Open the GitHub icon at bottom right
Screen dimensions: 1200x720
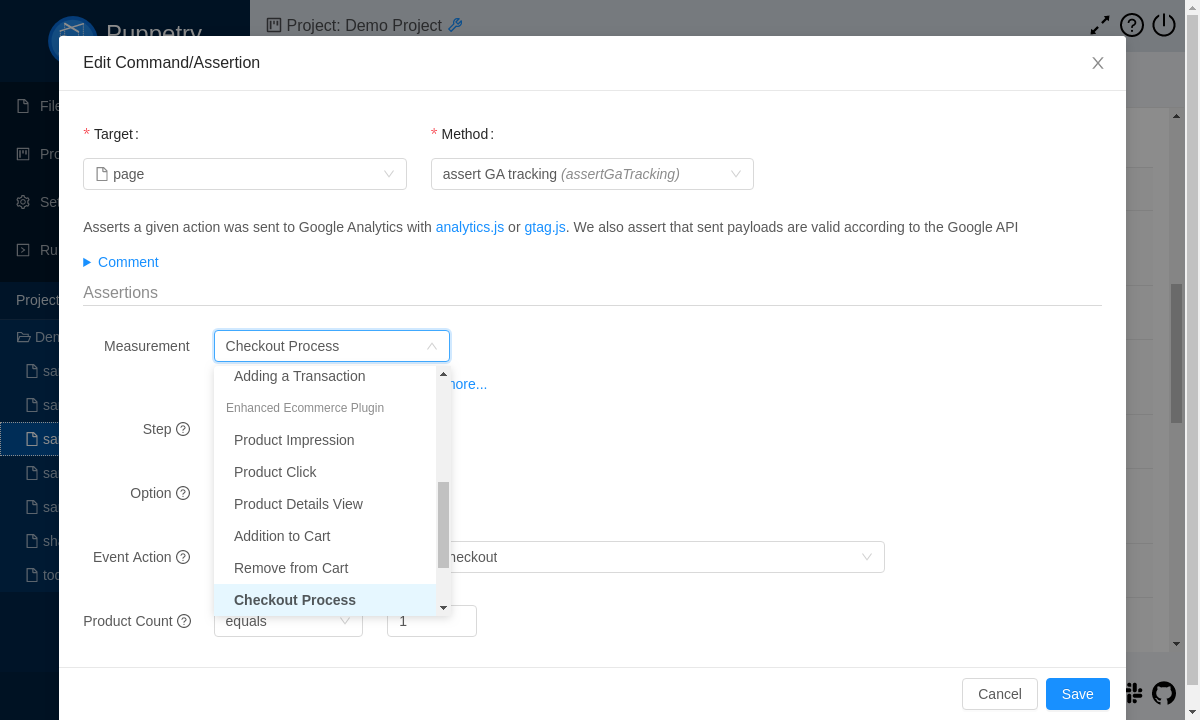1163,693
